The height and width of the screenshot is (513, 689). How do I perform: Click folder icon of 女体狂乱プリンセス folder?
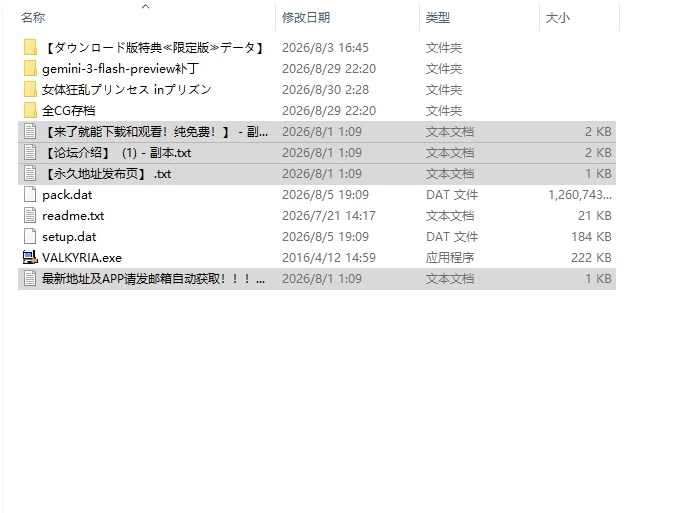(30, 90)
